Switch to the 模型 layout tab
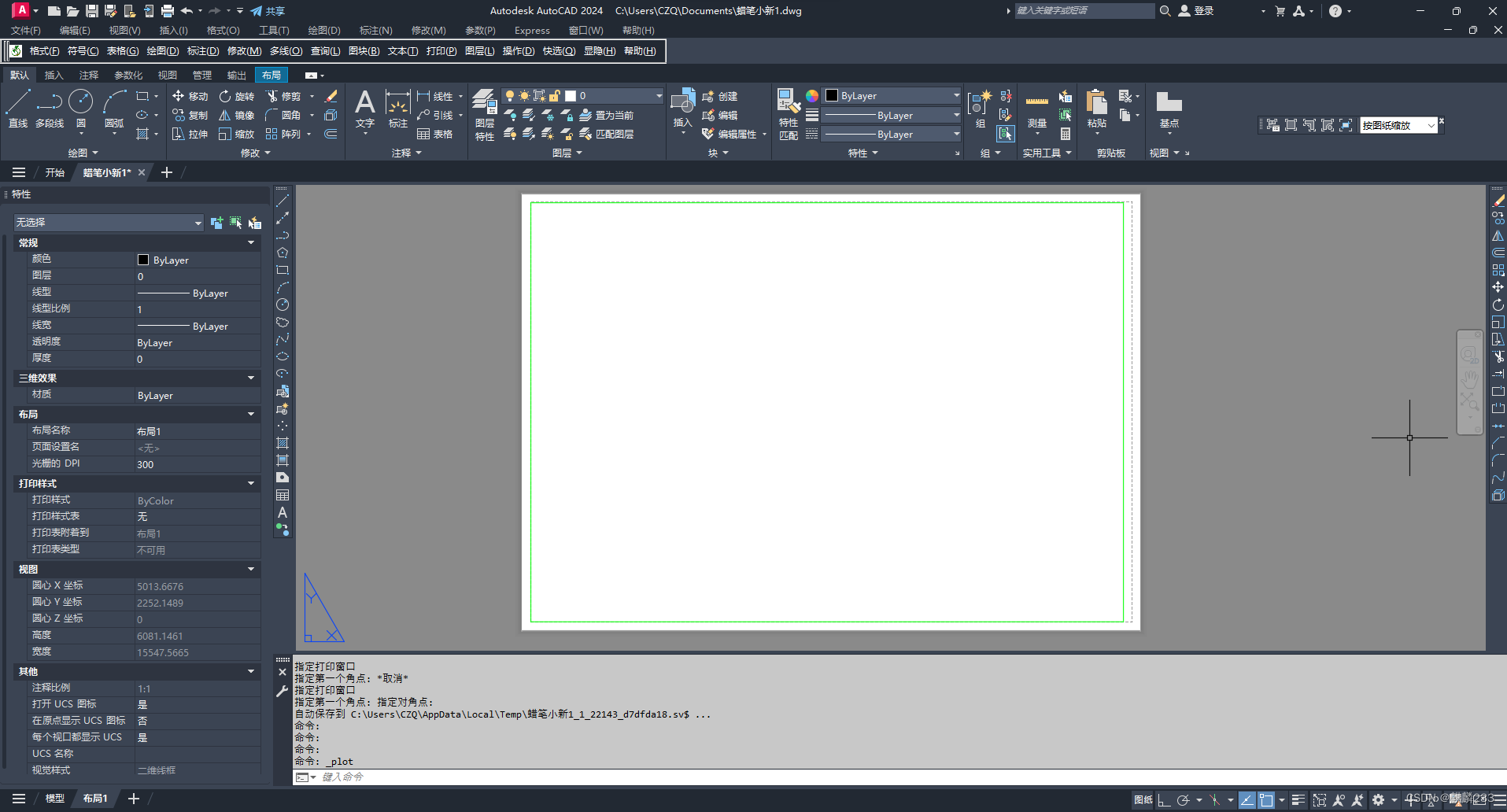 (54, 799)
